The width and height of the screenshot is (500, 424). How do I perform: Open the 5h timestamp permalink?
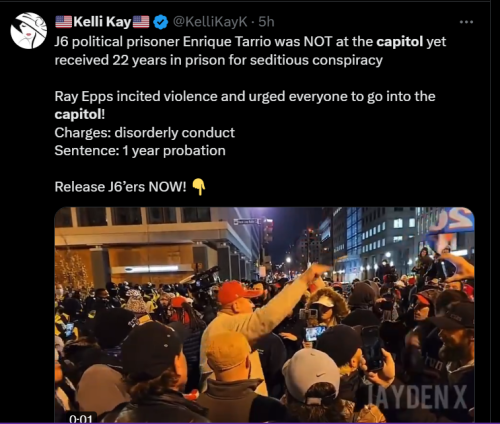pyautogui.click(x=266, y=22)
